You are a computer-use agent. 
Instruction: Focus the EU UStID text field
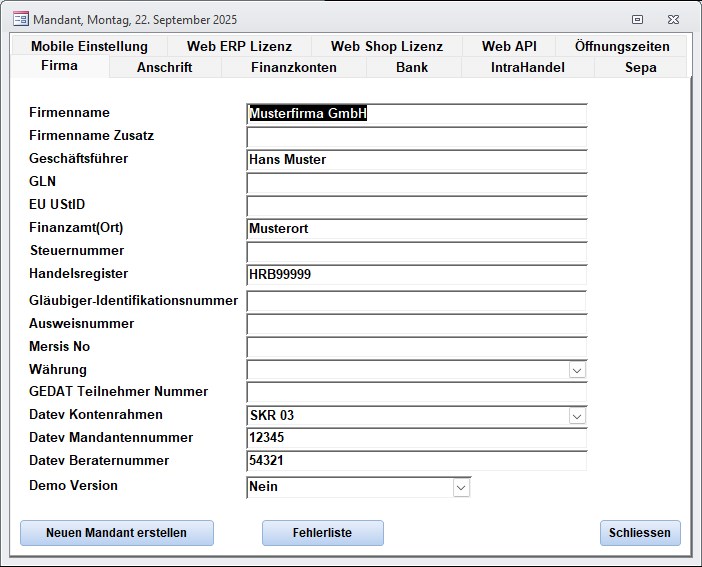416,206
